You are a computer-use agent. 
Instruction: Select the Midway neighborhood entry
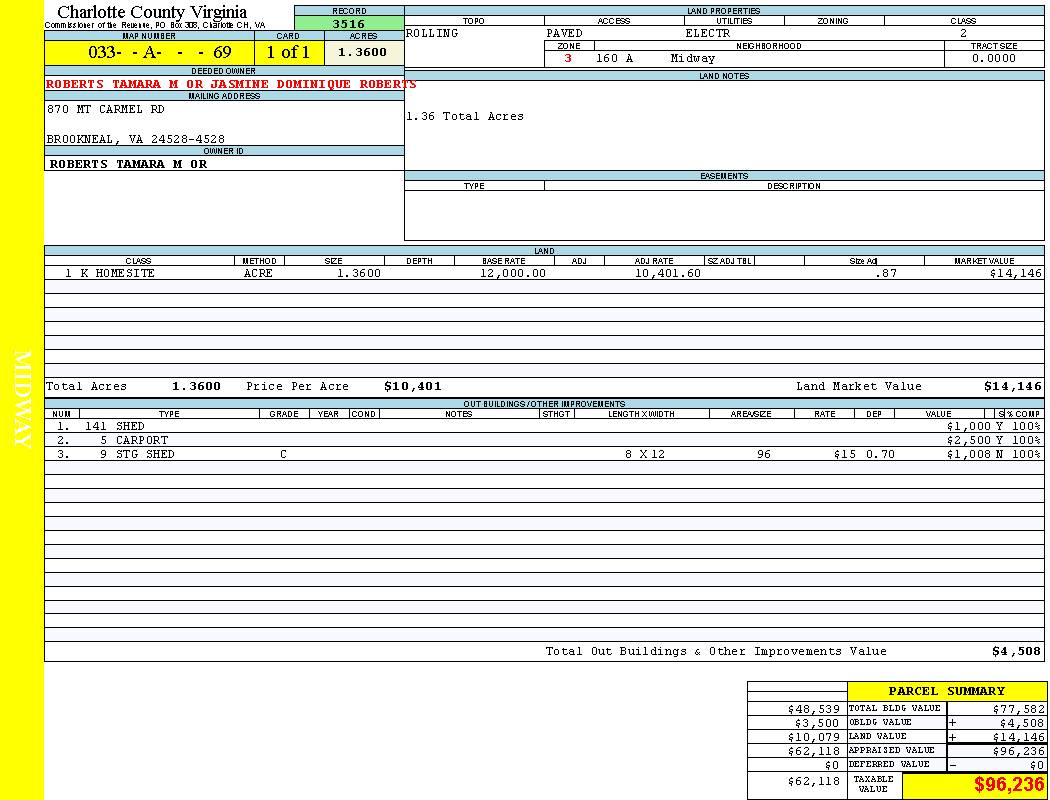point(693,58)
